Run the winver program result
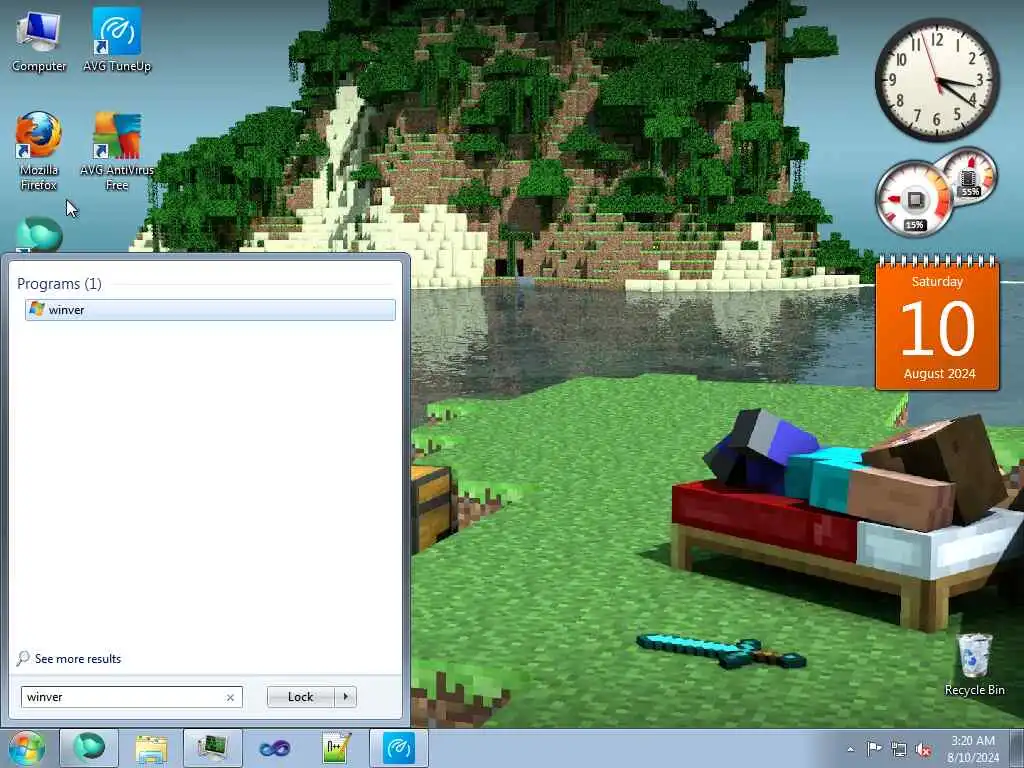This screenshot has width=1024, height=768. tap(210, 310)
